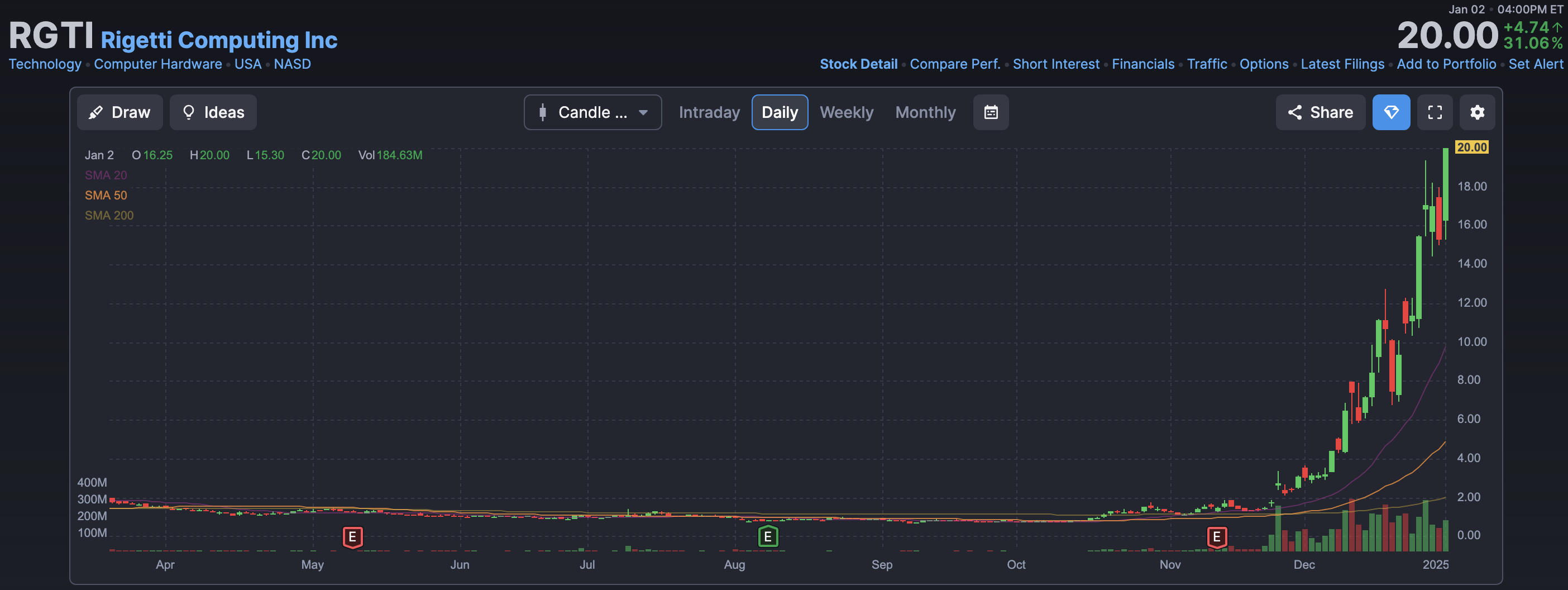This screenshot has height=590, width=1568.
Task: Expand the Candle chart type dropdown
Action: tap(592, 113)
